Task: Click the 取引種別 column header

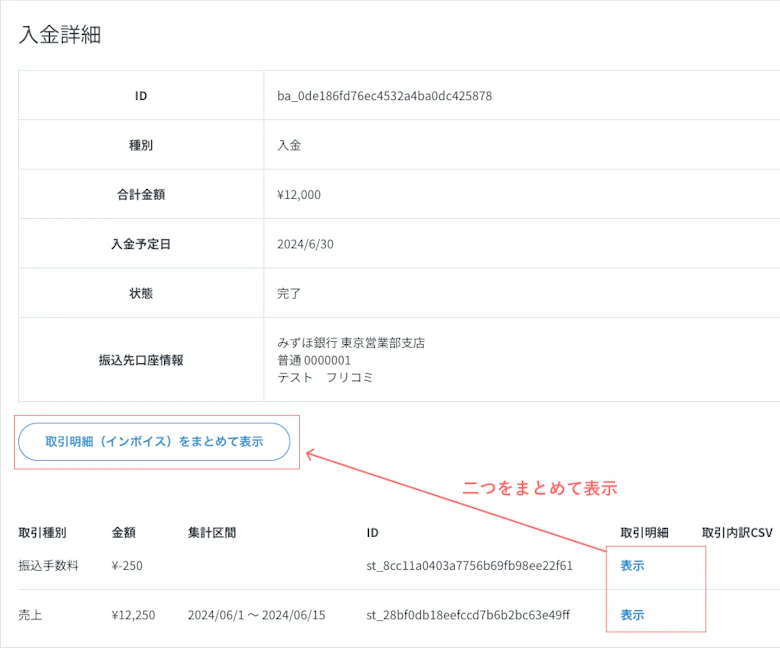Action: pyautogui.click(x=42, y=533)
